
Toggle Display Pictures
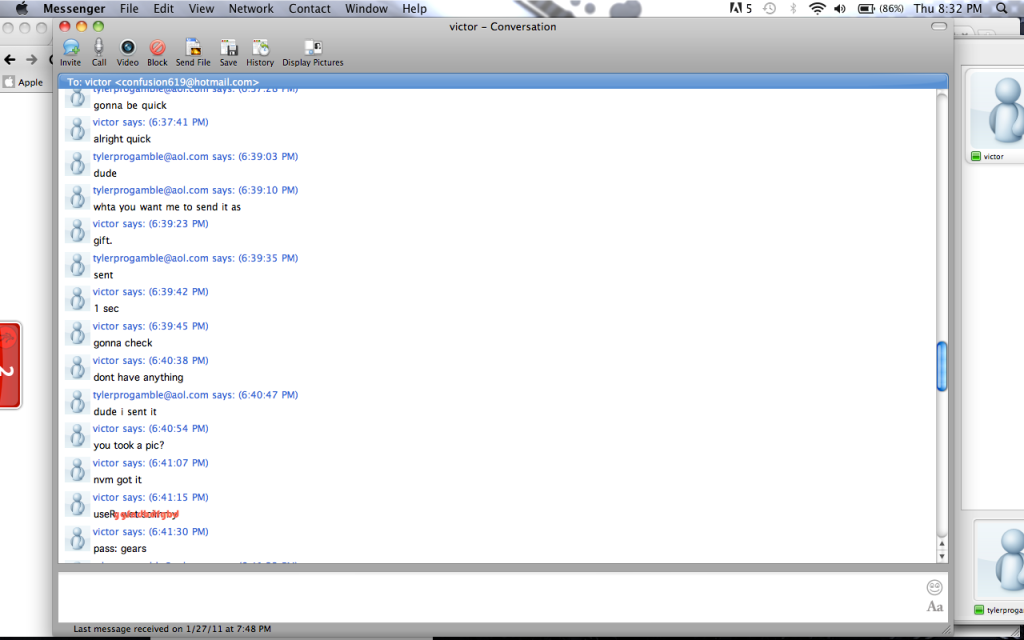(313, 52)
